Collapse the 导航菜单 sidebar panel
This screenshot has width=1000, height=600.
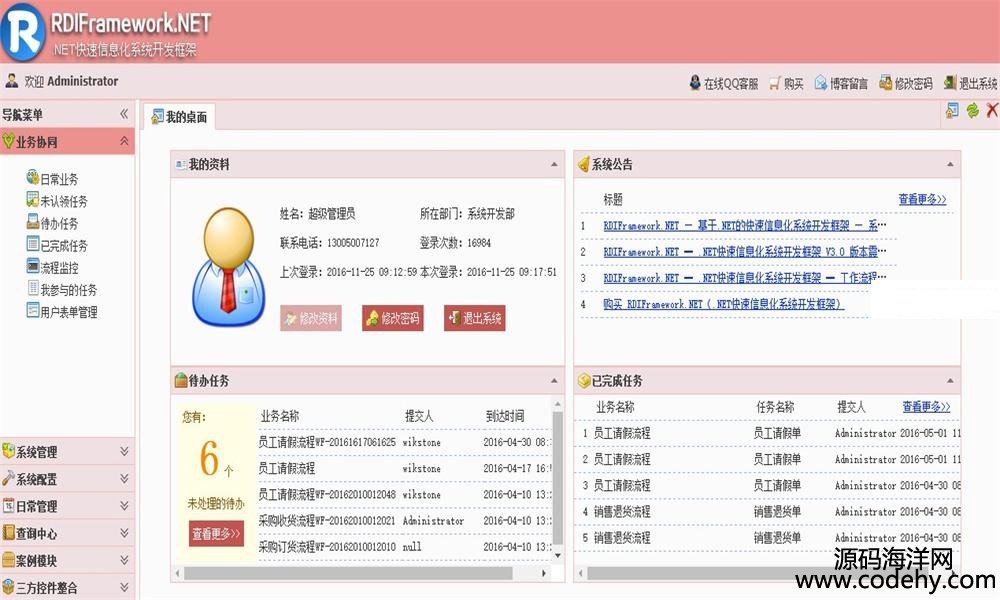[124, 114]
